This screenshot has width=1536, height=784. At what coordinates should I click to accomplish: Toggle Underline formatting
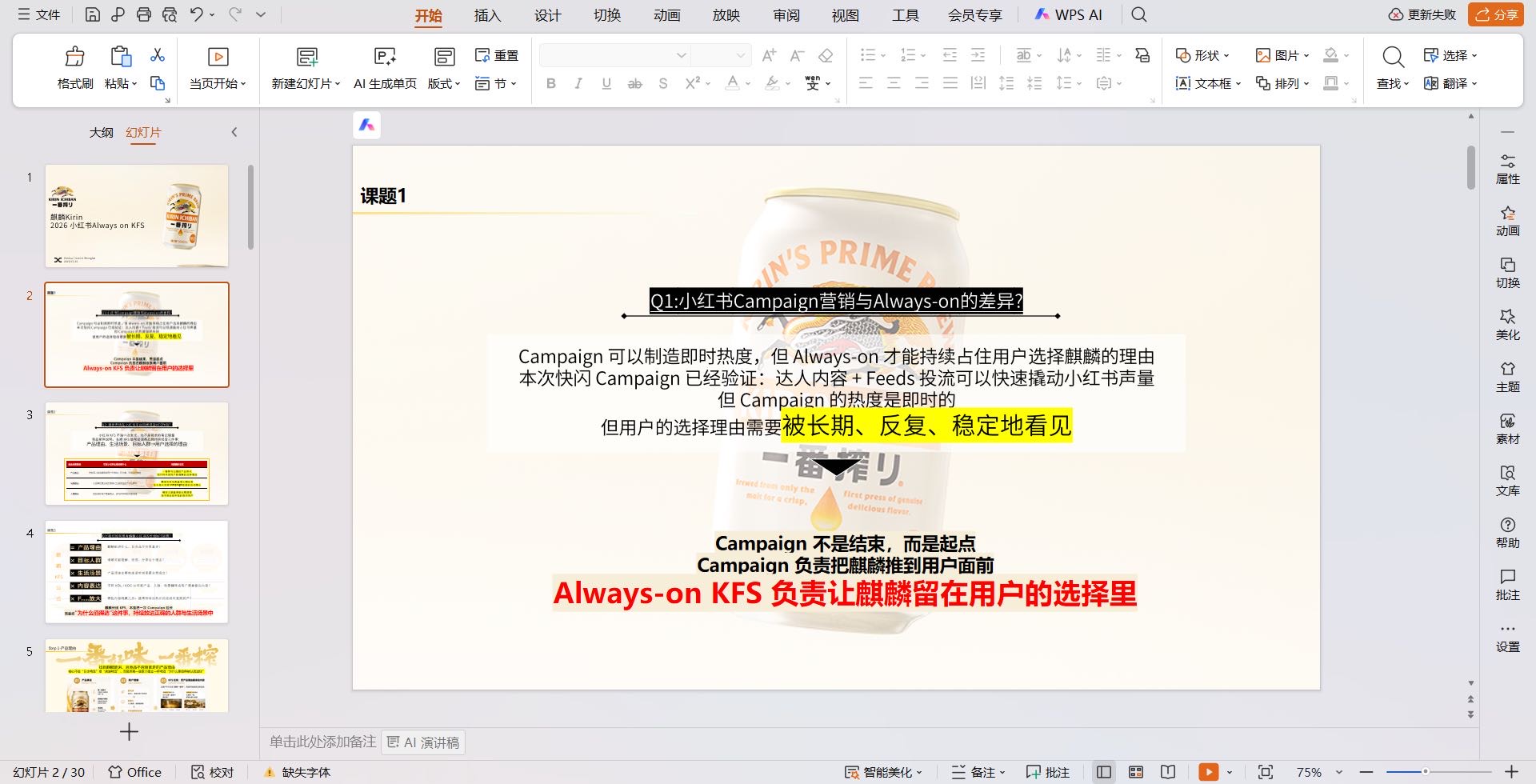coord(606,83)
